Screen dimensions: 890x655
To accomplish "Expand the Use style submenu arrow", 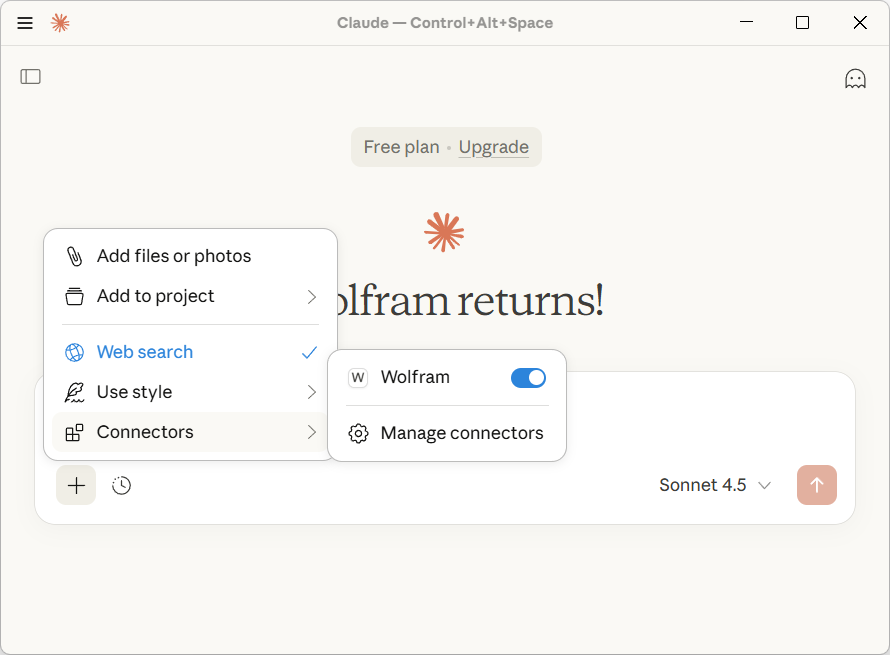I will [311, 393].
